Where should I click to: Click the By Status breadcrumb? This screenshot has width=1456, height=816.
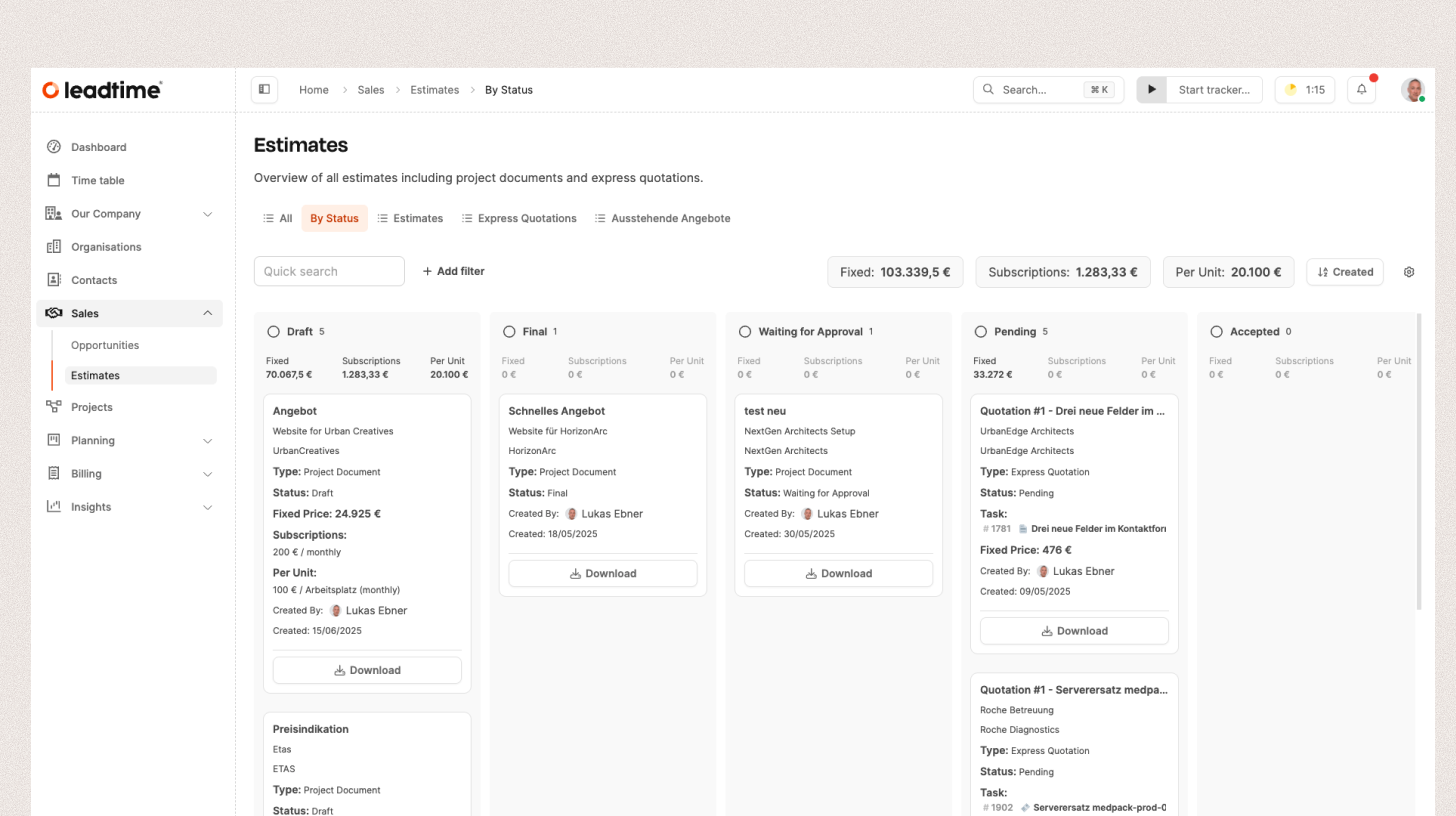click(509, 90)
